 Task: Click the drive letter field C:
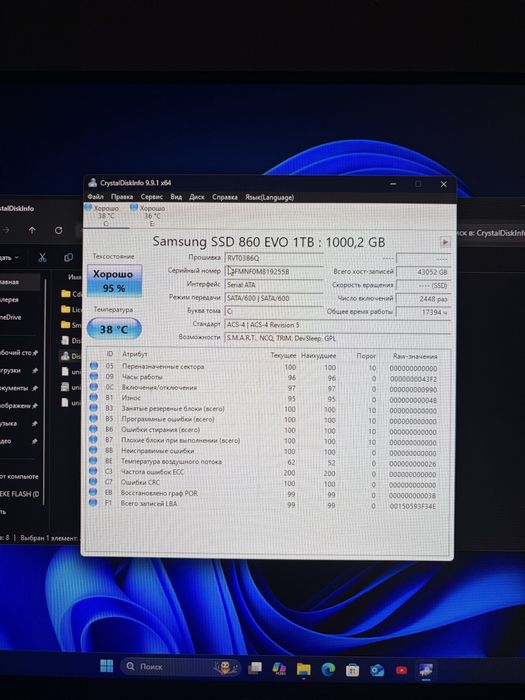click(x=274, y=312)
